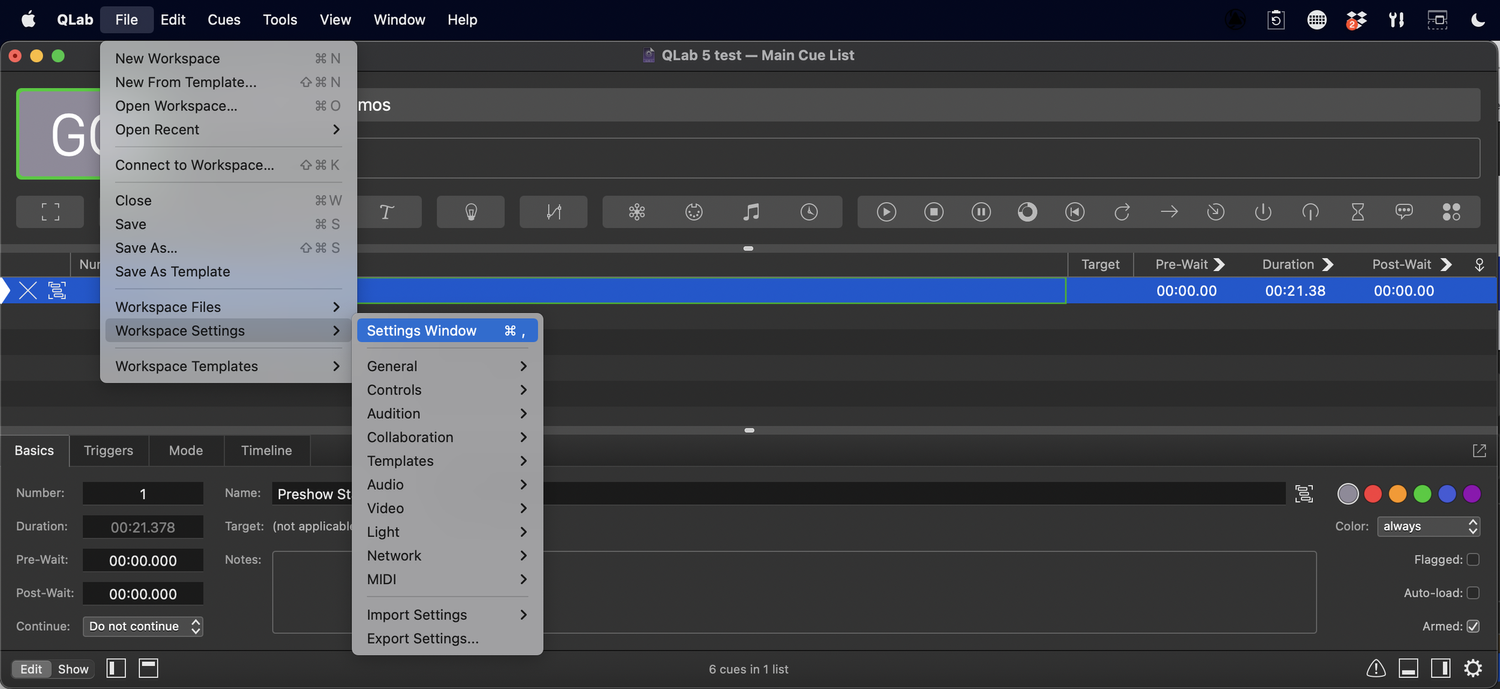The height and width of the screenshot is (689, 1500).
Task: Create a Network cue
Action: [636, 211]
